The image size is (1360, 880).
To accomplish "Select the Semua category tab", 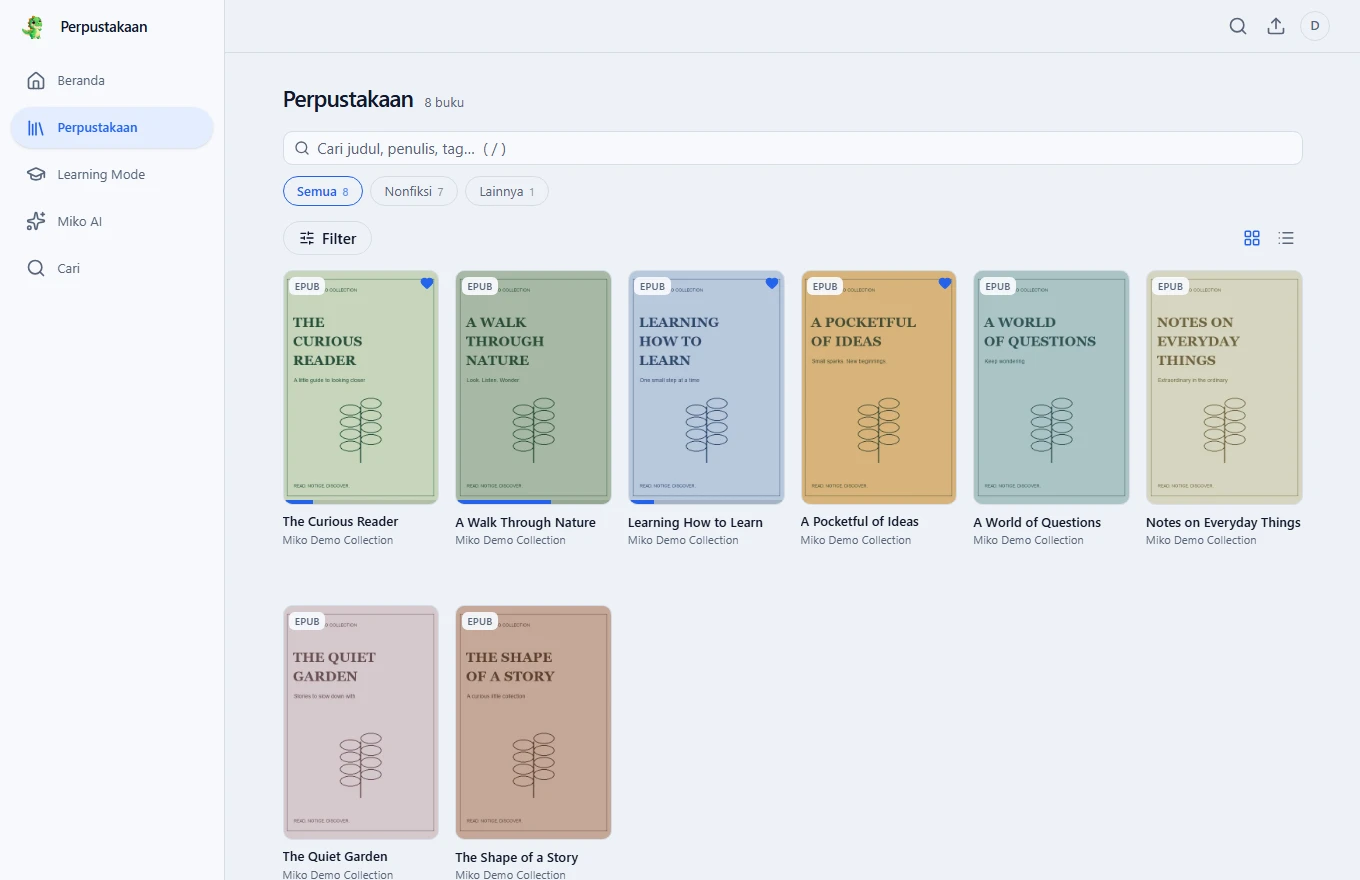I will click(323, 191).
